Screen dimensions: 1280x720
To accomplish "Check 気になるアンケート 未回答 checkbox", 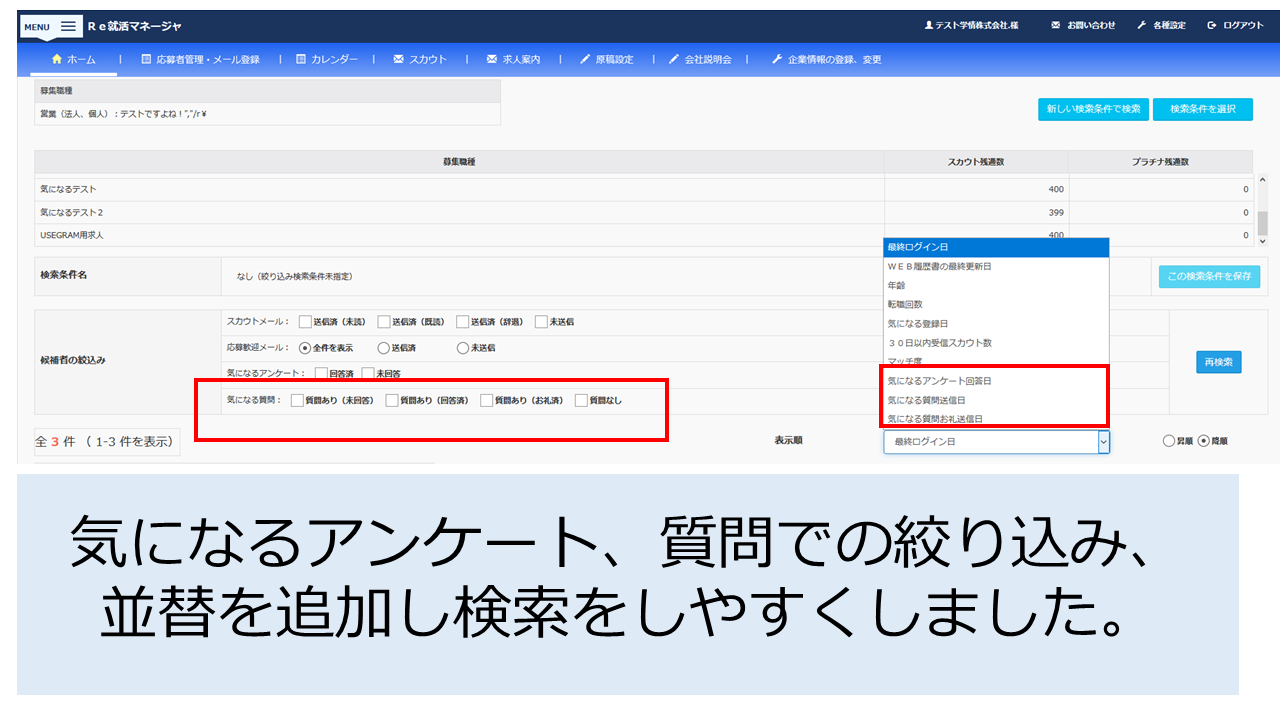I will [x=368, y=374].
